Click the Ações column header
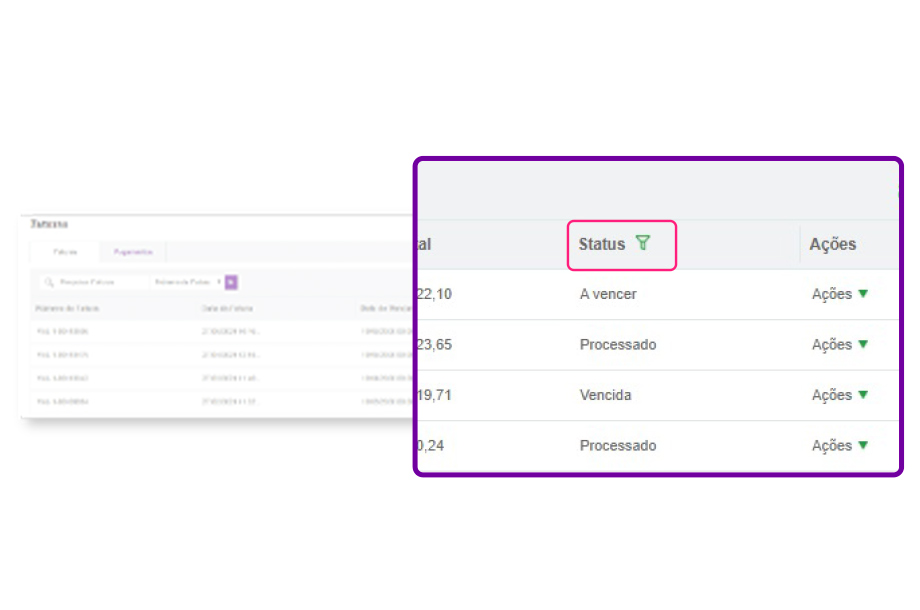The image size is (920, 610). pos(833,244)
